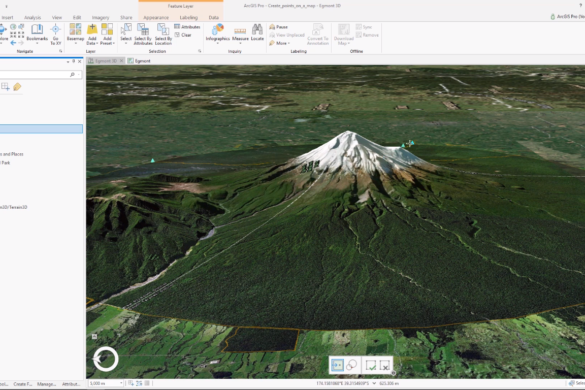
Task: Open the Analysis ribbon tab
Action: pos(32,18)
